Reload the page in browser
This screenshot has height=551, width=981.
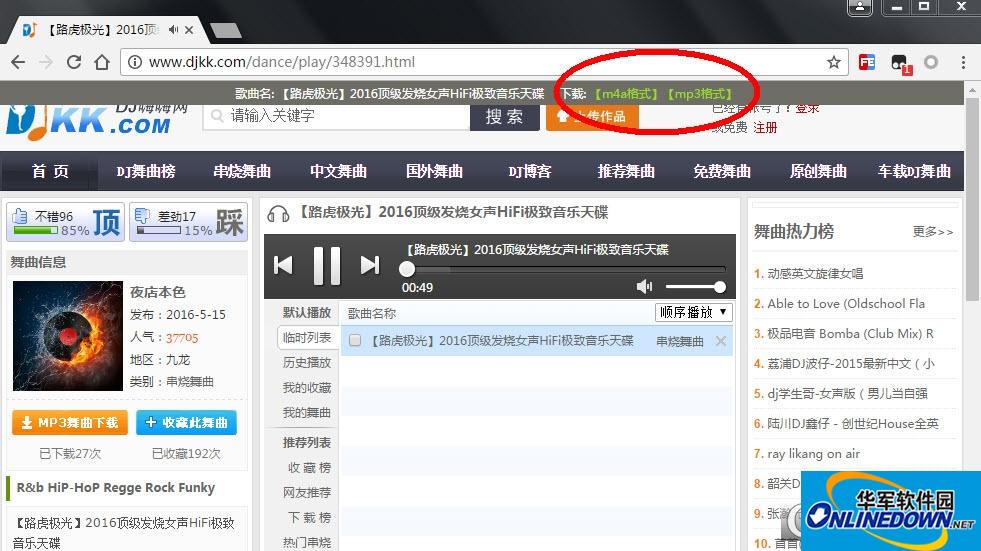74,62
